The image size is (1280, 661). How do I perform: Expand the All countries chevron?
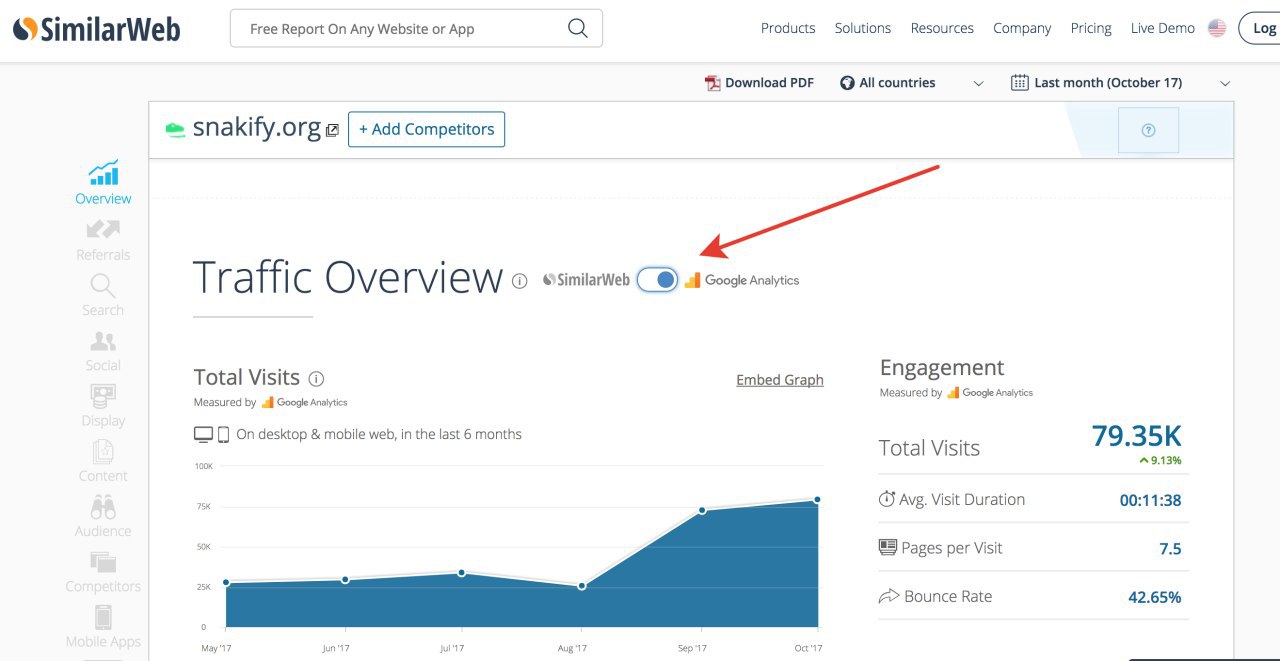pyautogui.click(x=979, y=84)
